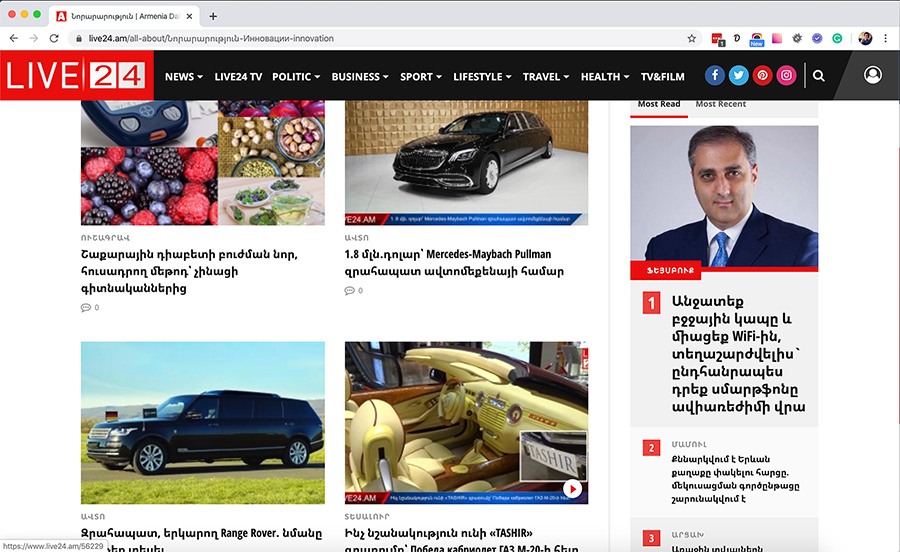Expand the BUSINESS dropdown menu
Screen dimensions: 900x552
coord(360,76)
